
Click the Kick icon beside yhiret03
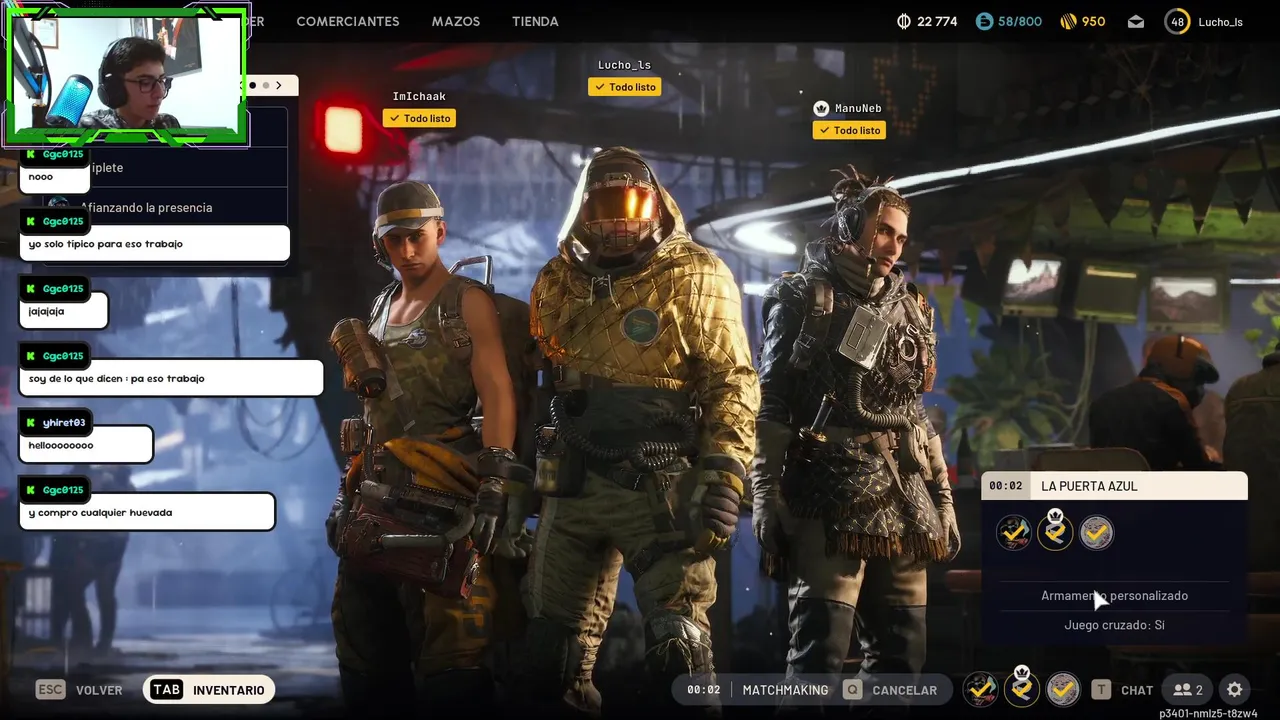coord(30,422)
